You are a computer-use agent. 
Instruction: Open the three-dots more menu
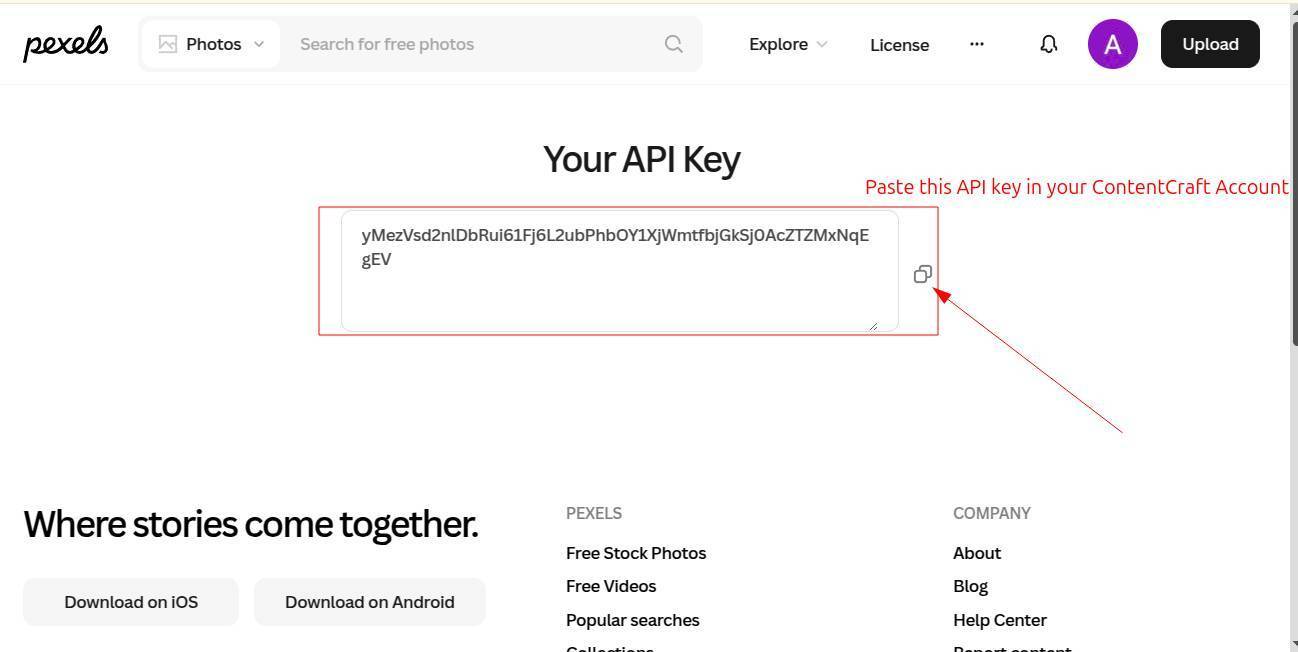[977, 44]
